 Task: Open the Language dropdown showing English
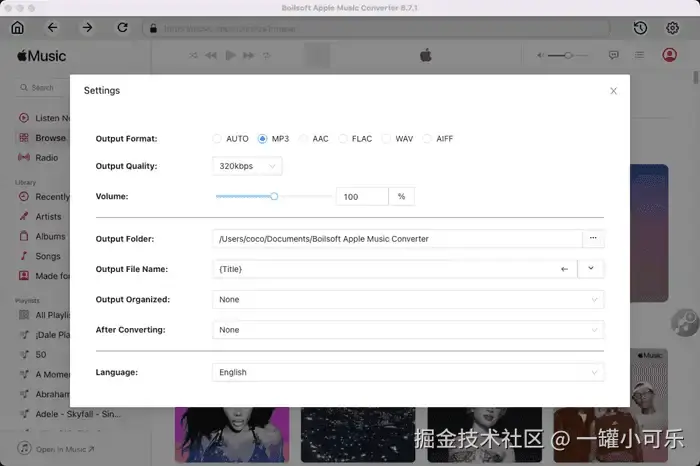(x=408, y=372)
